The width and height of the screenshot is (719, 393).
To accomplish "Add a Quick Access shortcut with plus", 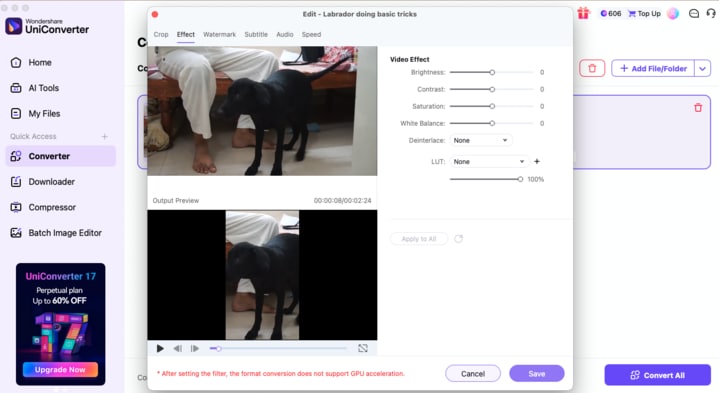I will point(105,137).
